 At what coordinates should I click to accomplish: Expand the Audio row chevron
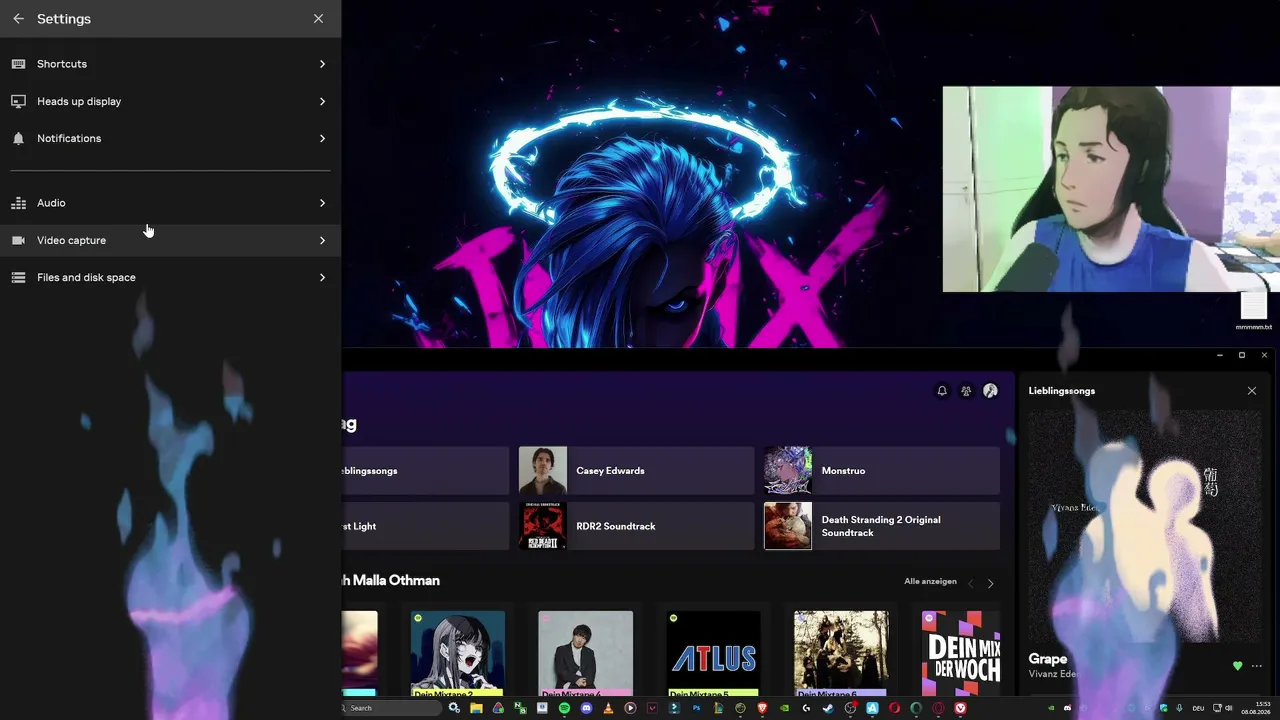pos(322,203)
